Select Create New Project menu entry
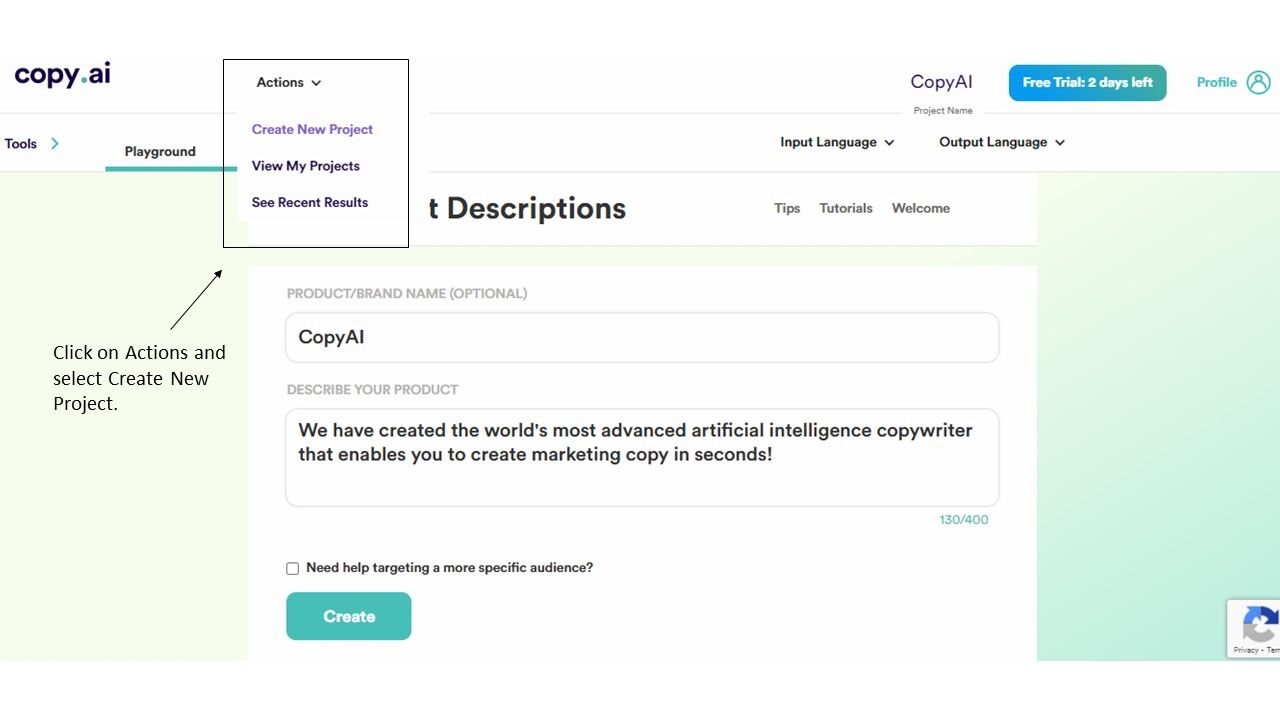 (x=312, y=129)
